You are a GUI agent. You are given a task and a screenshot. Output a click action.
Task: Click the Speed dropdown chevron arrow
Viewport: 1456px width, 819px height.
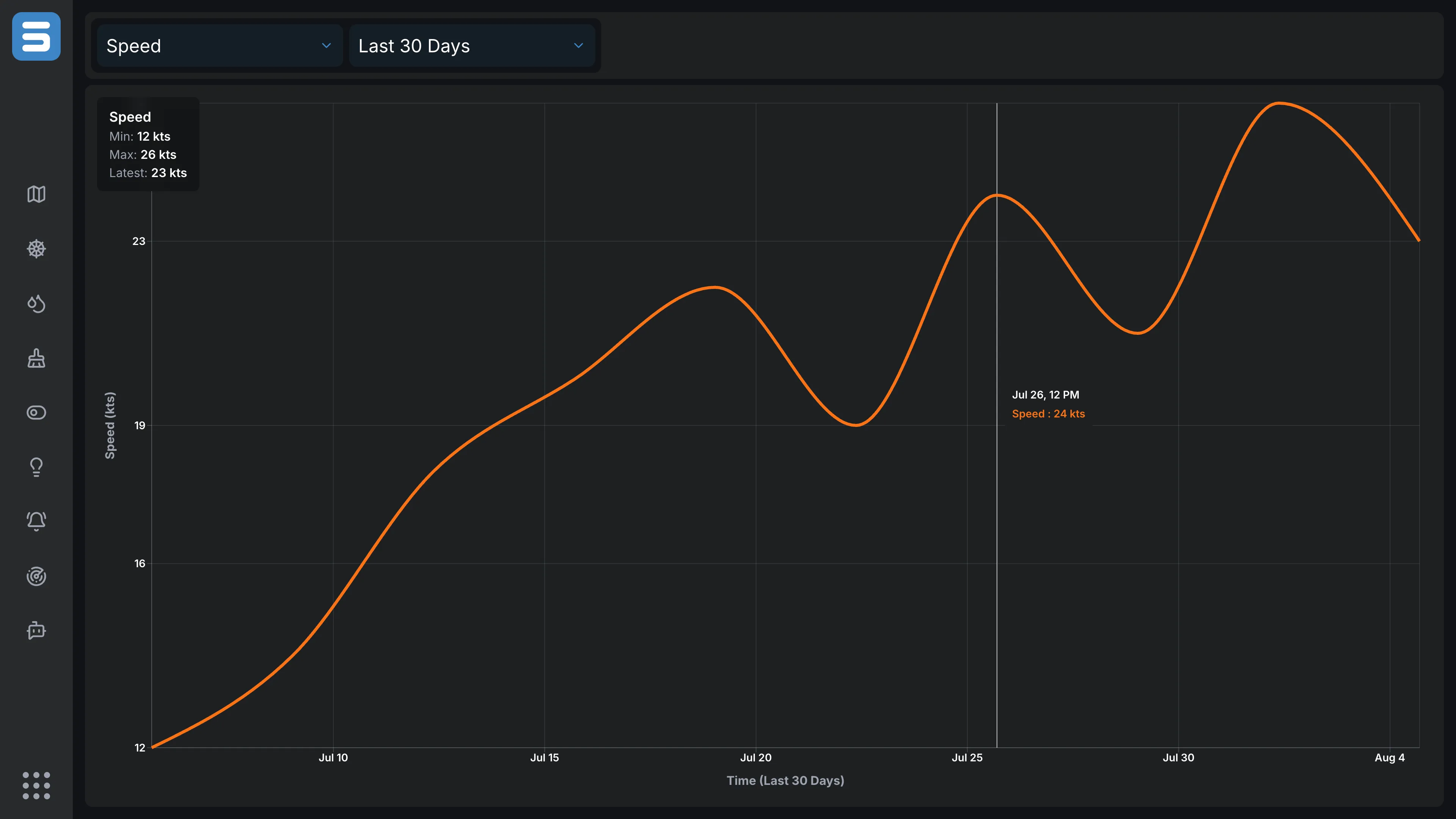tap(326, 46)
